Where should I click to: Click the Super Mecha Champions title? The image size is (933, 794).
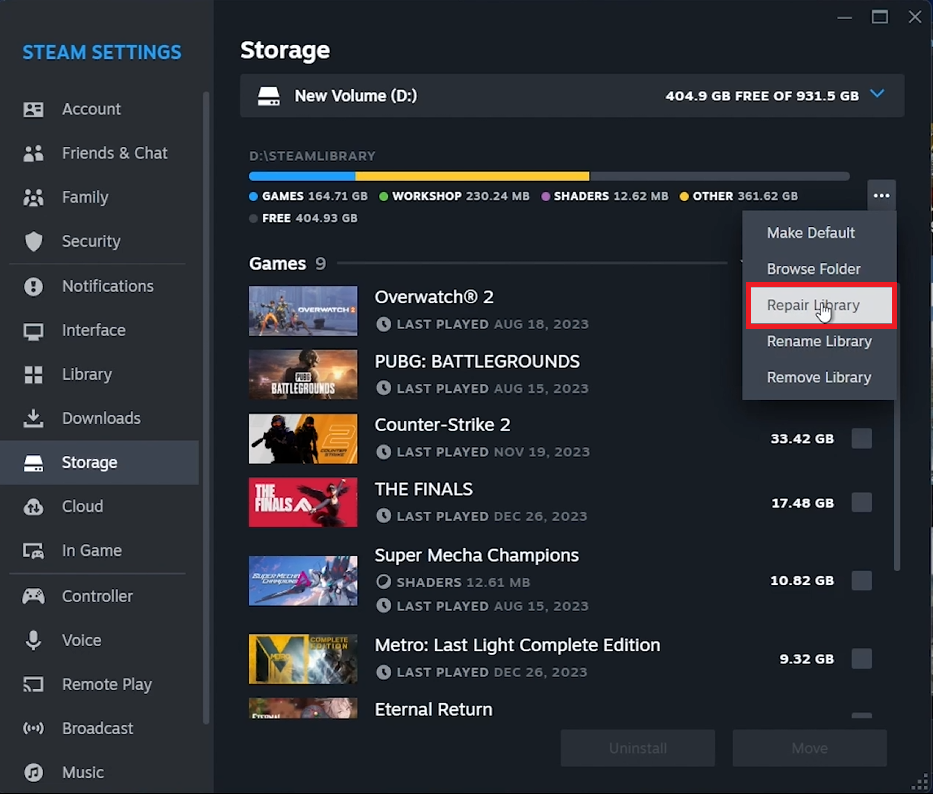(x=477, y=555)
